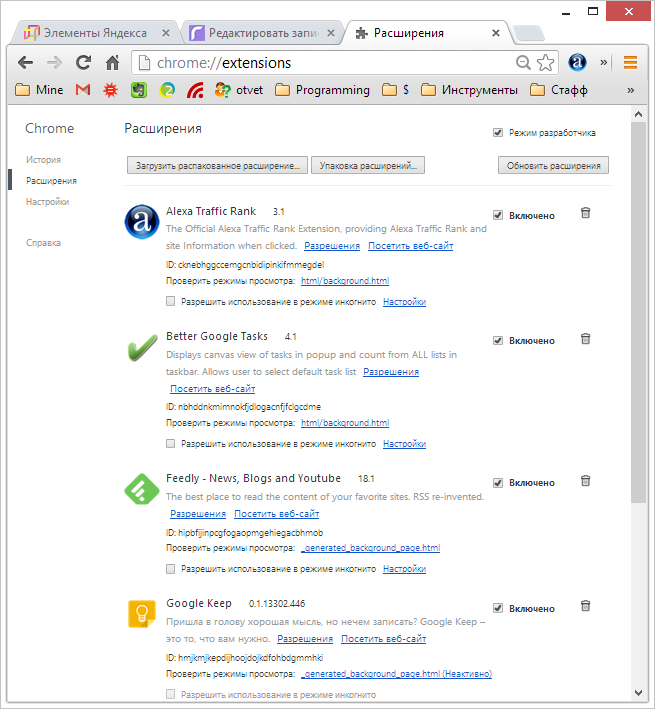Remove Feedly extension with trash icon
Image resolution: width=655 pixels, height=709 pixels.
click(585, 481)
